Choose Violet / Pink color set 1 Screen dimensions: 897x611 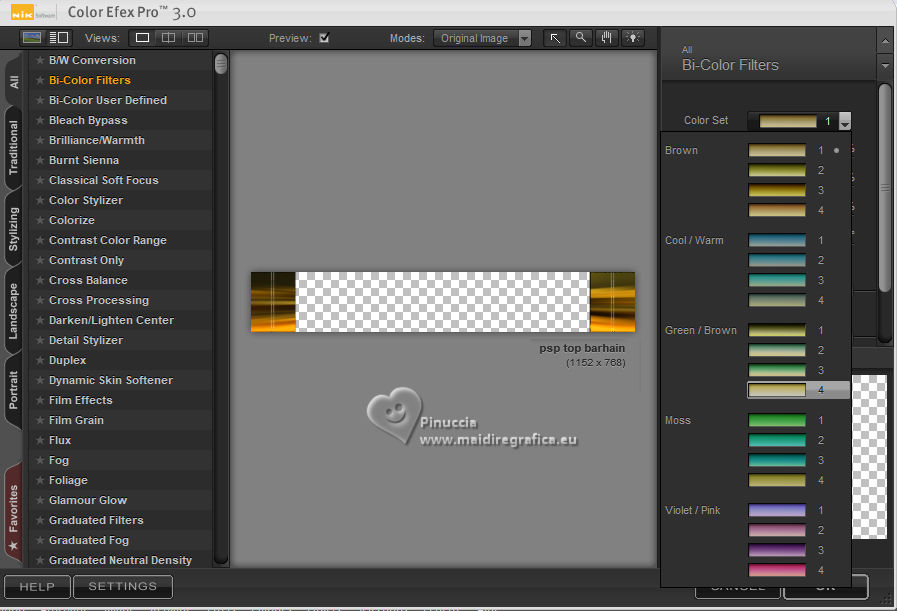tap(777, 510)
